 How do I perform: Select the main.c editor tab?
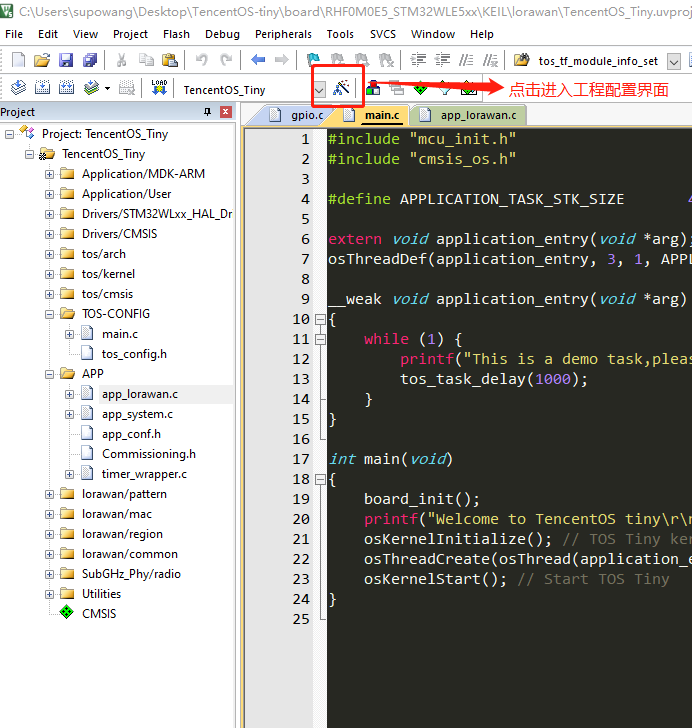(373, 115)
